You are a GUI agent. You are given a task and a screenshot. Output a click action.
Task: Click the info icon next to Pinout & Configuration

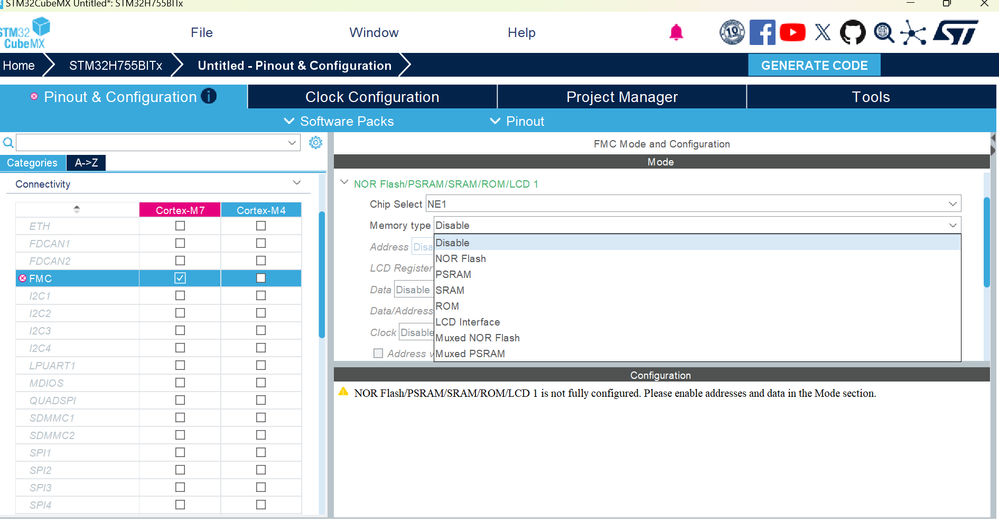[209, 96]
